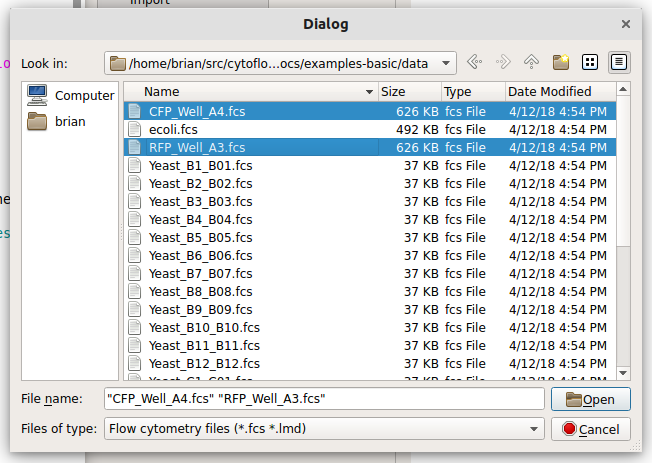Click the file icon beside Yeast_B10_B10.fcs
The image size is (652, 463).
click(x=134, y=327)
